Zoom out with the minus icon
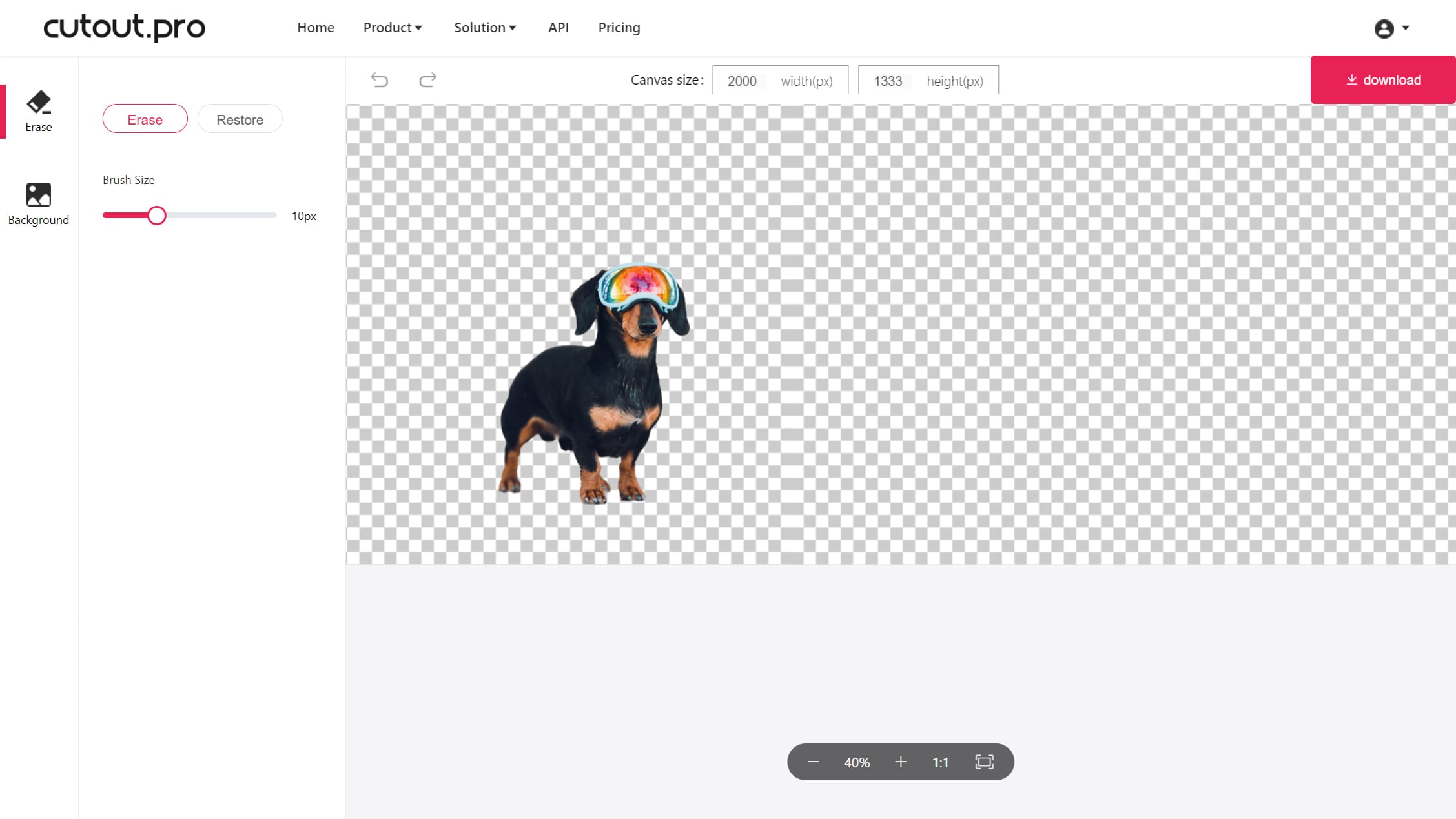 click(x=814, y=762)
